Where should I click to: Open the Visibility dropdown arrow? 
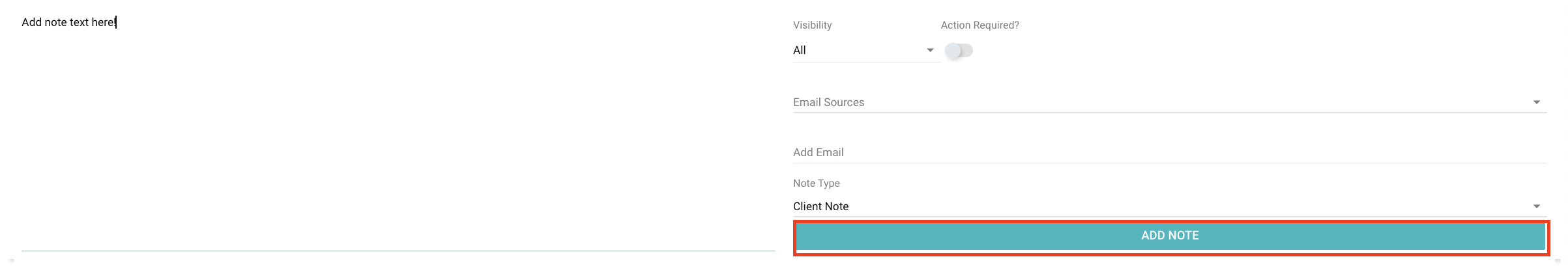coord(930,50)
